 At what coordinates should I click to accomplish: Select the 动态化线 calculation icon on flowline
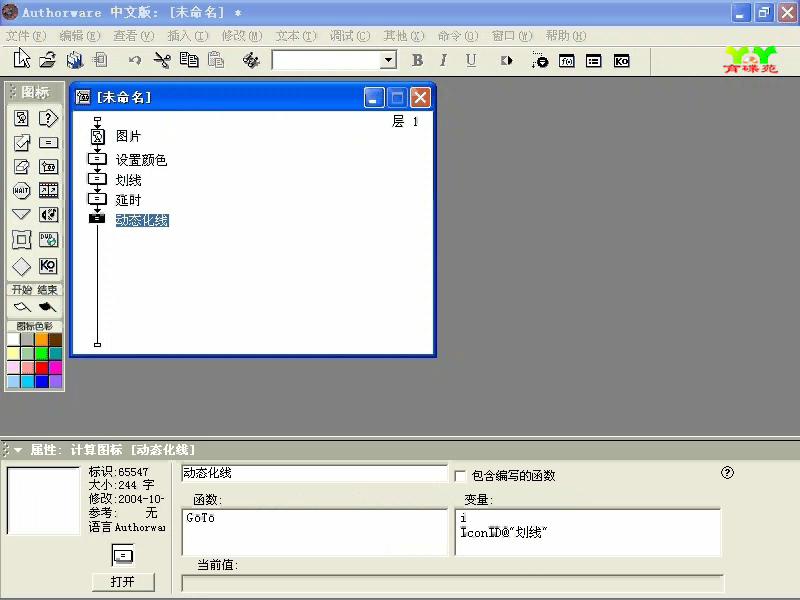[97, 219]
